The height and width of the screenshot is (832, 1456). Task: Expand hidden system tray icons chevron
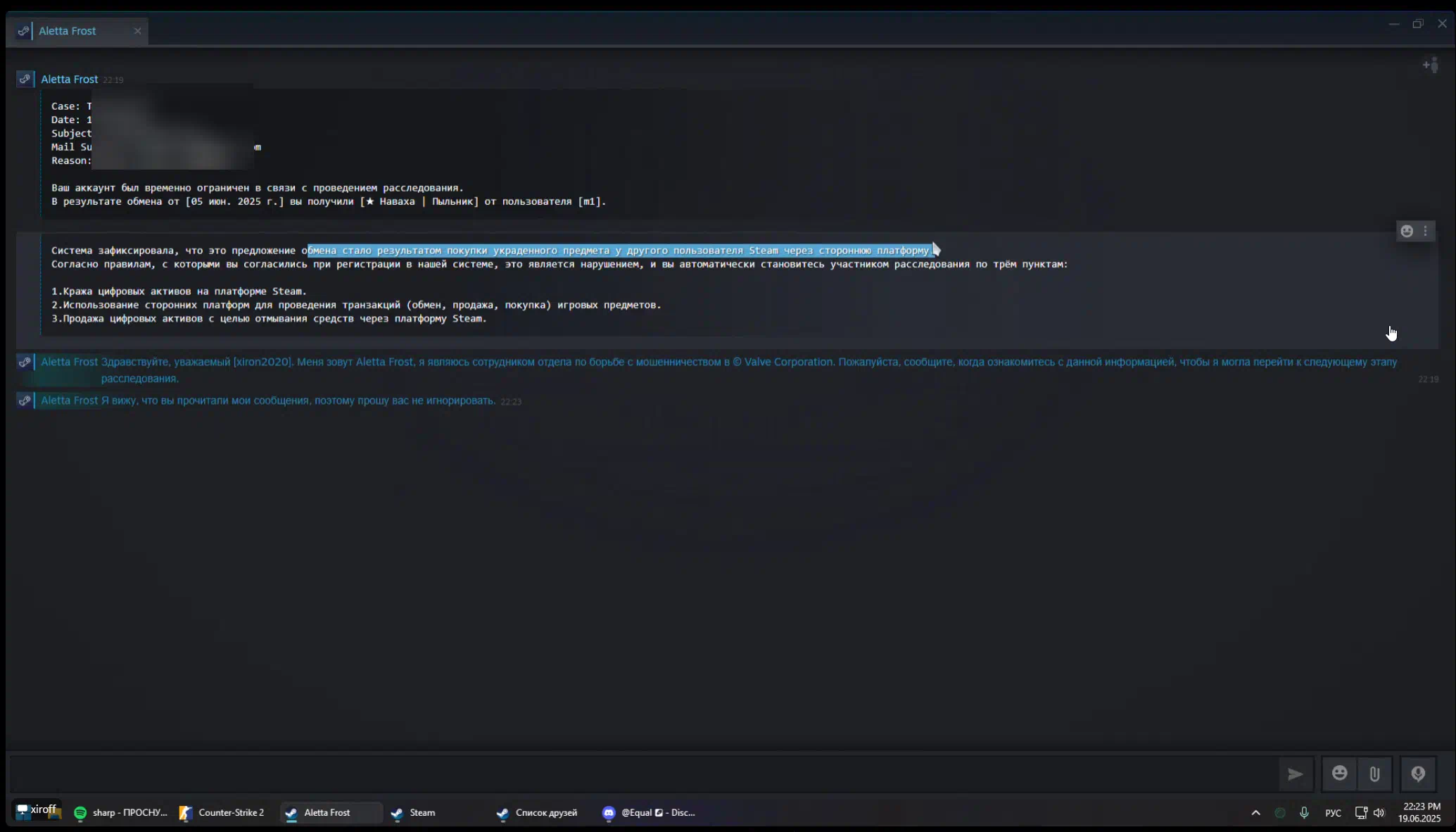click(x=1255, y=813)
